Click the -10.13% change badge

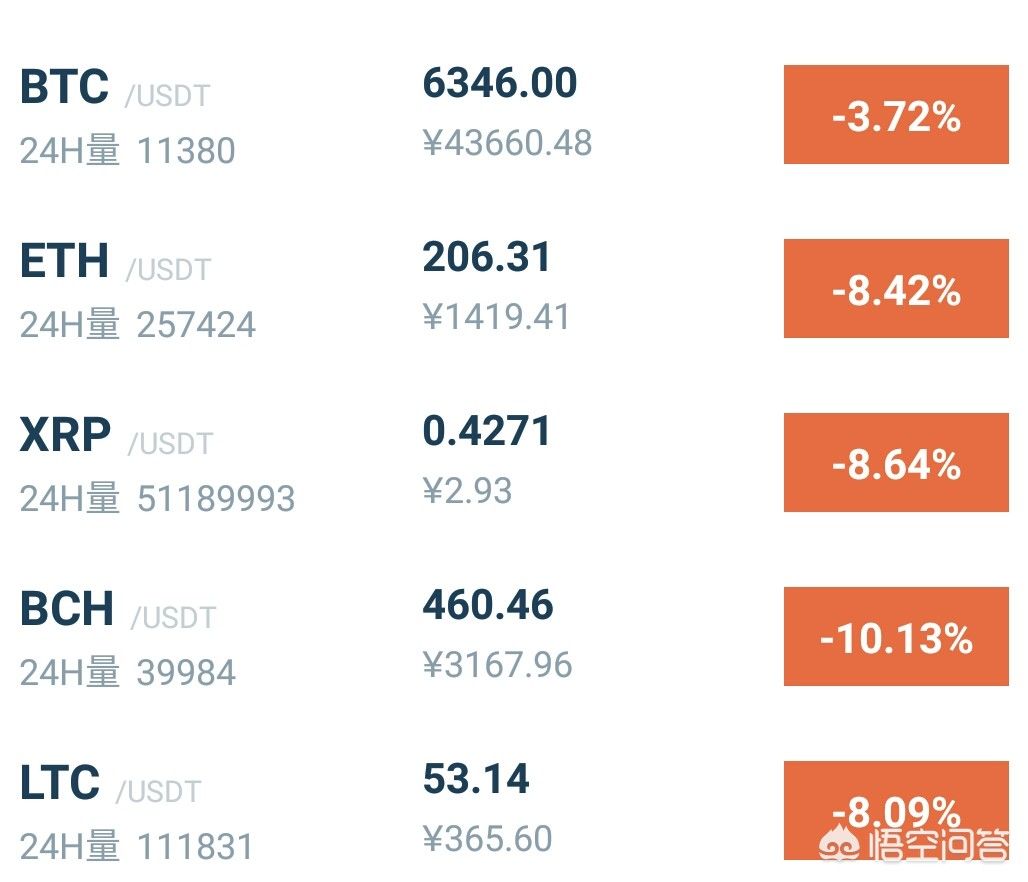(896, 637)
